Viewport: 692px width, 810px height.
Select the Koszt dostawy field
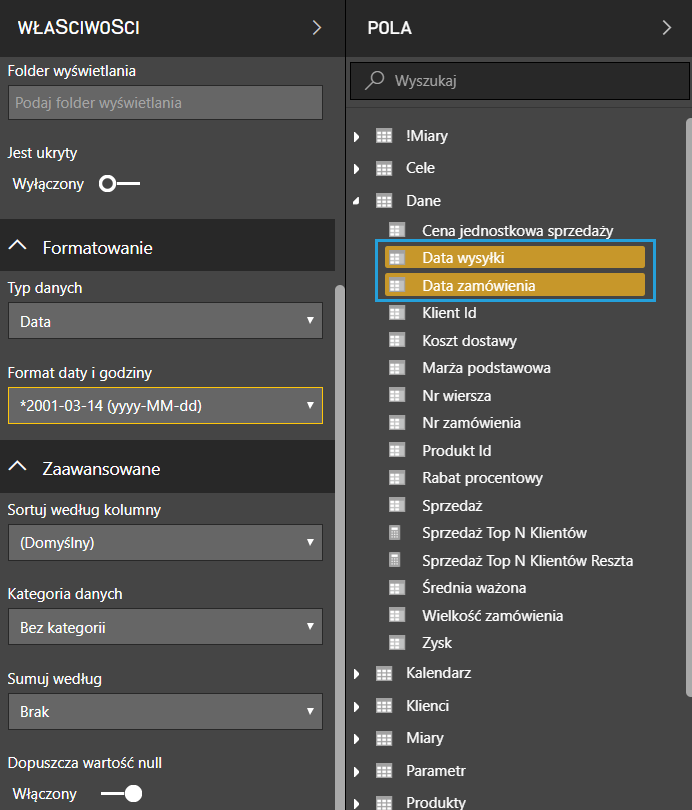tap(469, 341)
